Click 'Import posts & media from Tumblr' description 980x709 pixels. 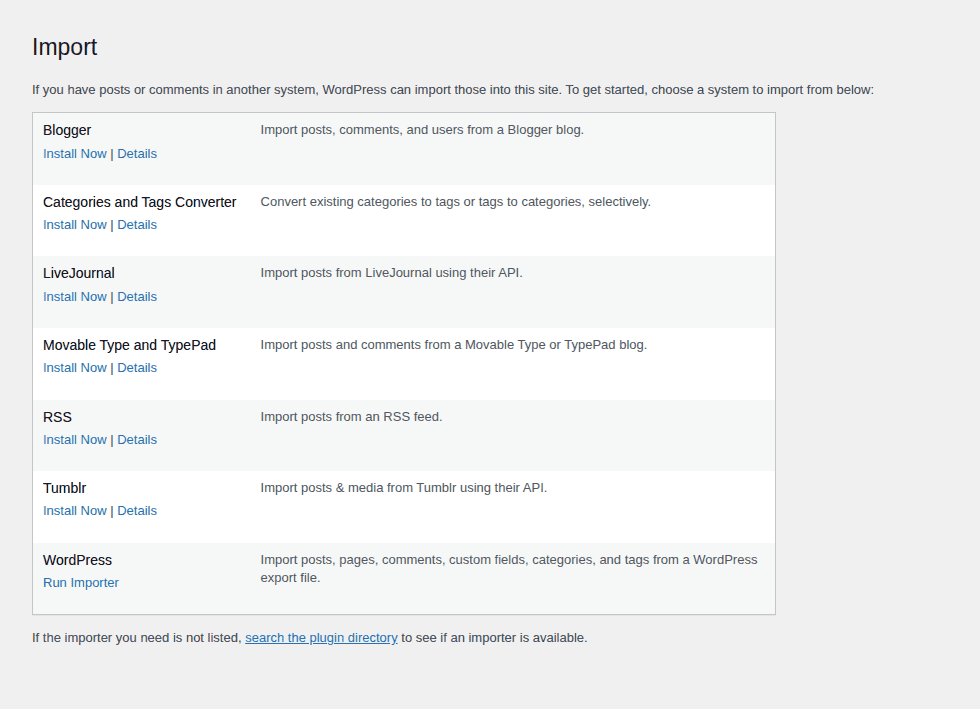pyautogui.click(x=404, y=488)
